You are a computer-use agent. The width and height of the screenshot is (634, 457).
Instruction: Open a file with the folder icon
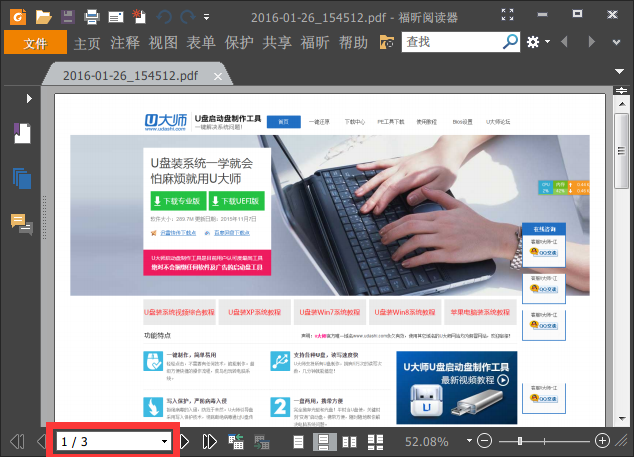tap(43, 17)
